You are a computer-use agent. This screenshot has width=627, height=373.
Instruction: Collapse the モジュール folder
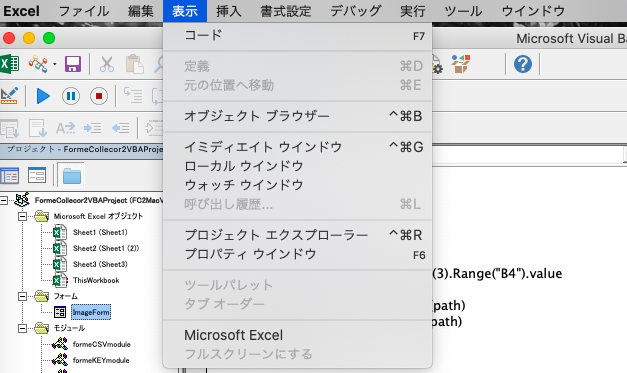(23, 328)
